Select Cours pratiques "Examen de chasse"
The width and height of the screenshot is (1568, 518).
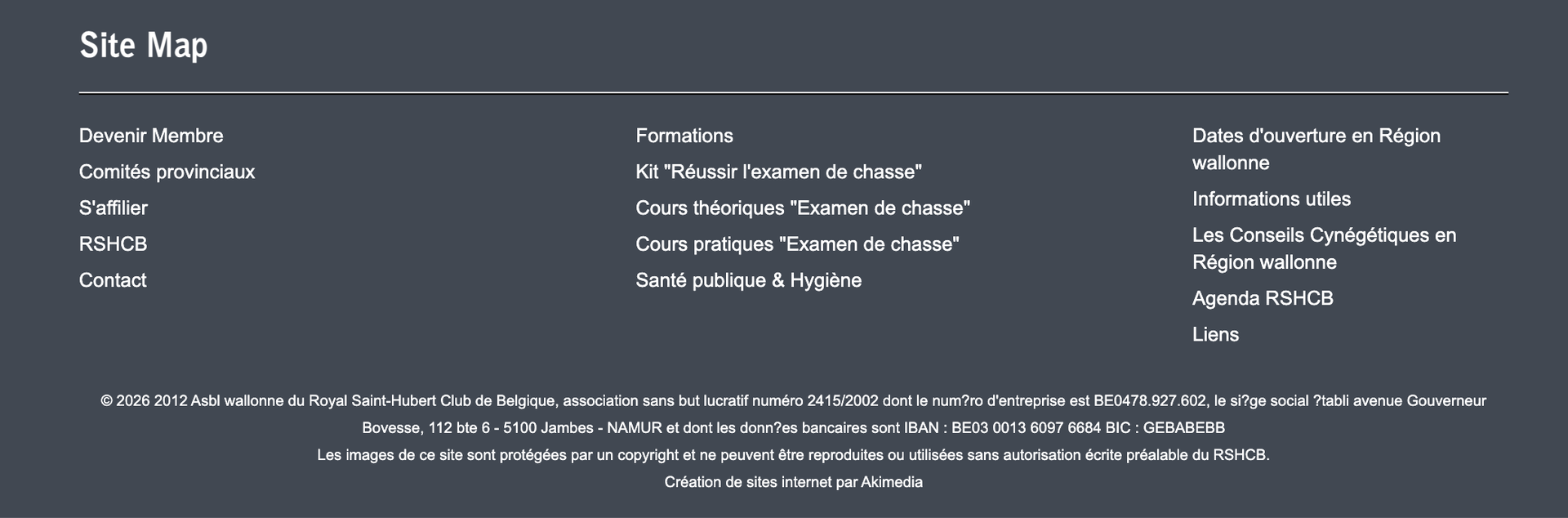click(x=797, y=243)
